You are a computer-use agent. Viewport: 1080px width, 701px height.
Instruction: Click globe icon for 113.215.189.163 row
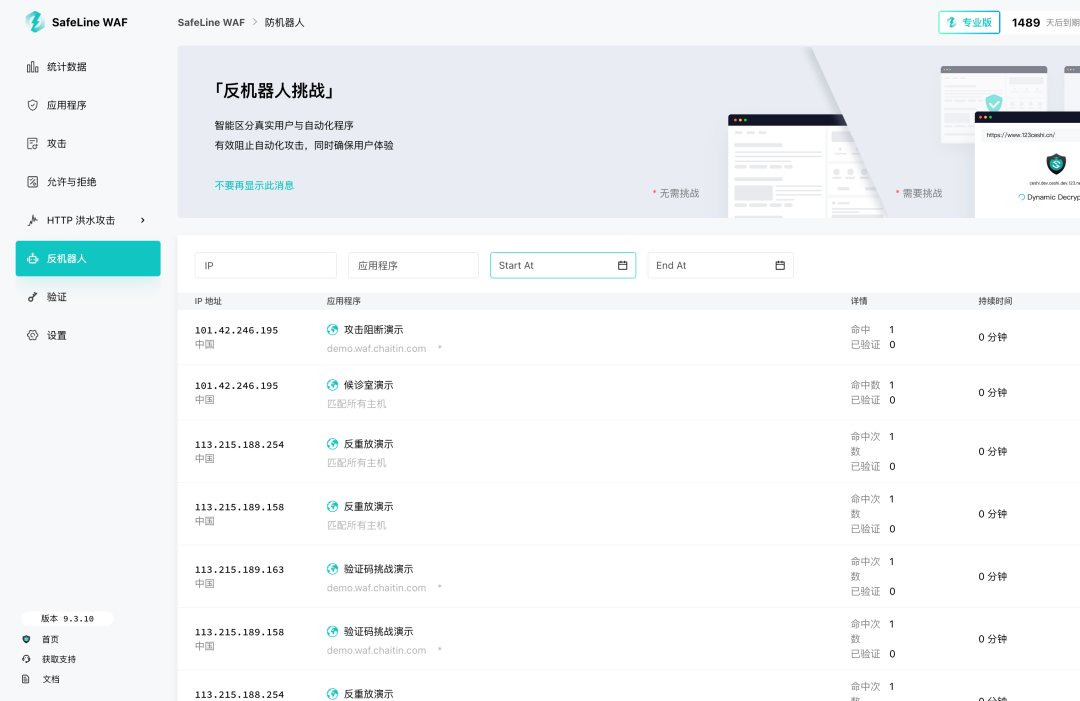(333, 569)
